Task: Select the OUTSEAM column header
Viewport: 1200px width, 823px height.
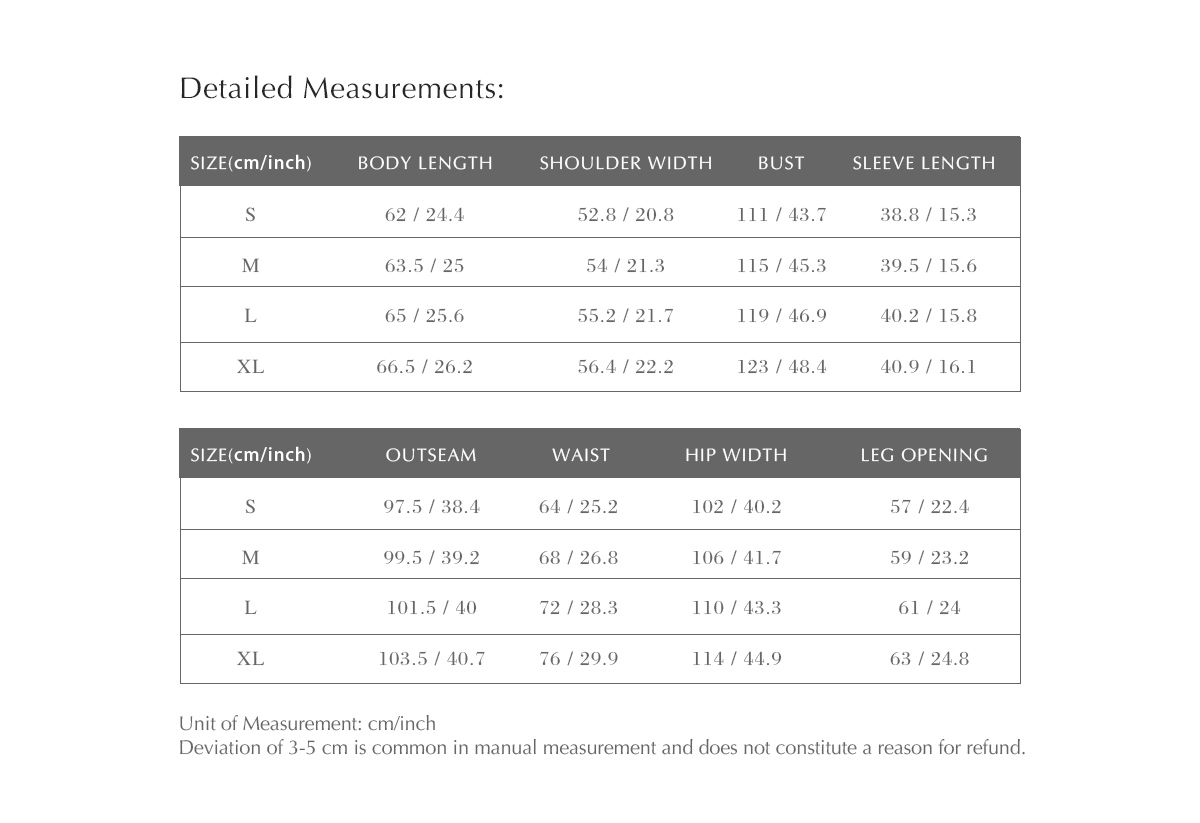Action: click(431, 455)
